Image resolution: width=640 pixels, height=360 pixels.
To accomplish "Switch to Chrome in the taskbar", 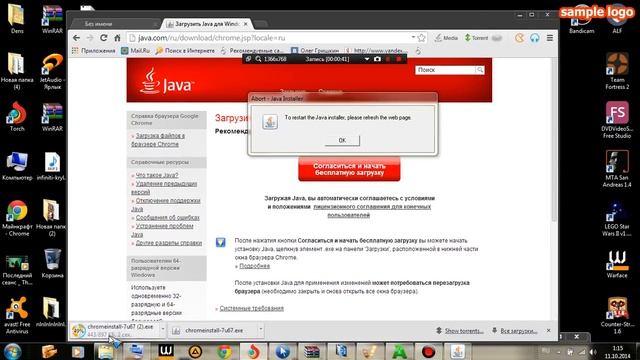I will (224, 351).
